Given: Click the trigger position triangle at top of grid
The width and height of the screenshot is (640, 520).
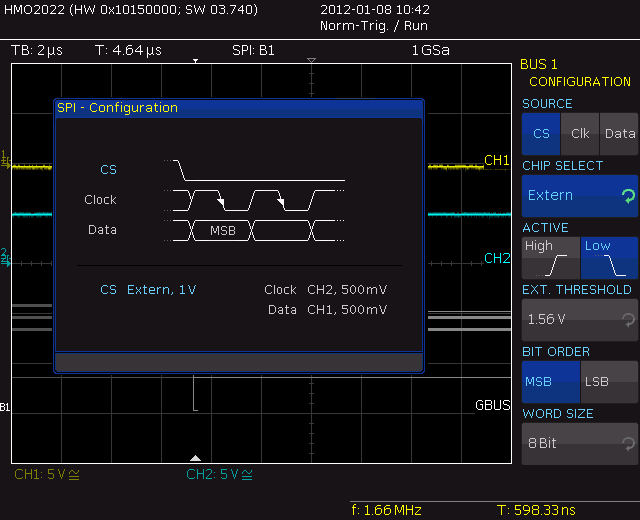Looking at the screenshot, I should [x=311, y=62].
